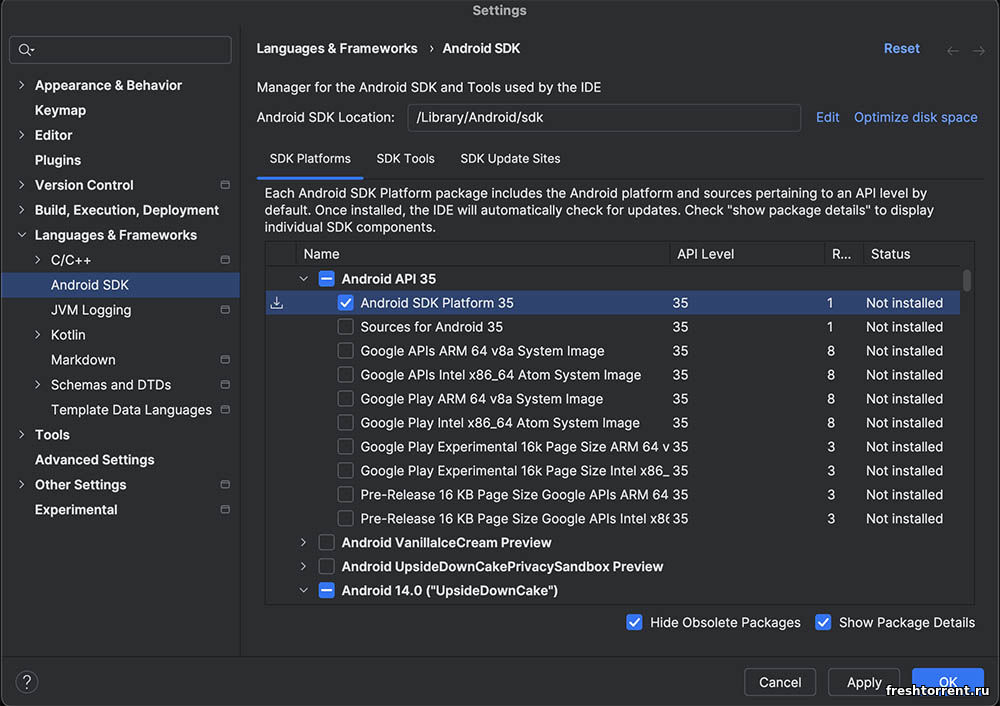
Task: Check Android UpsideDownCakePrivacySandbox Preview checkbox
Action: pos(326,567)
